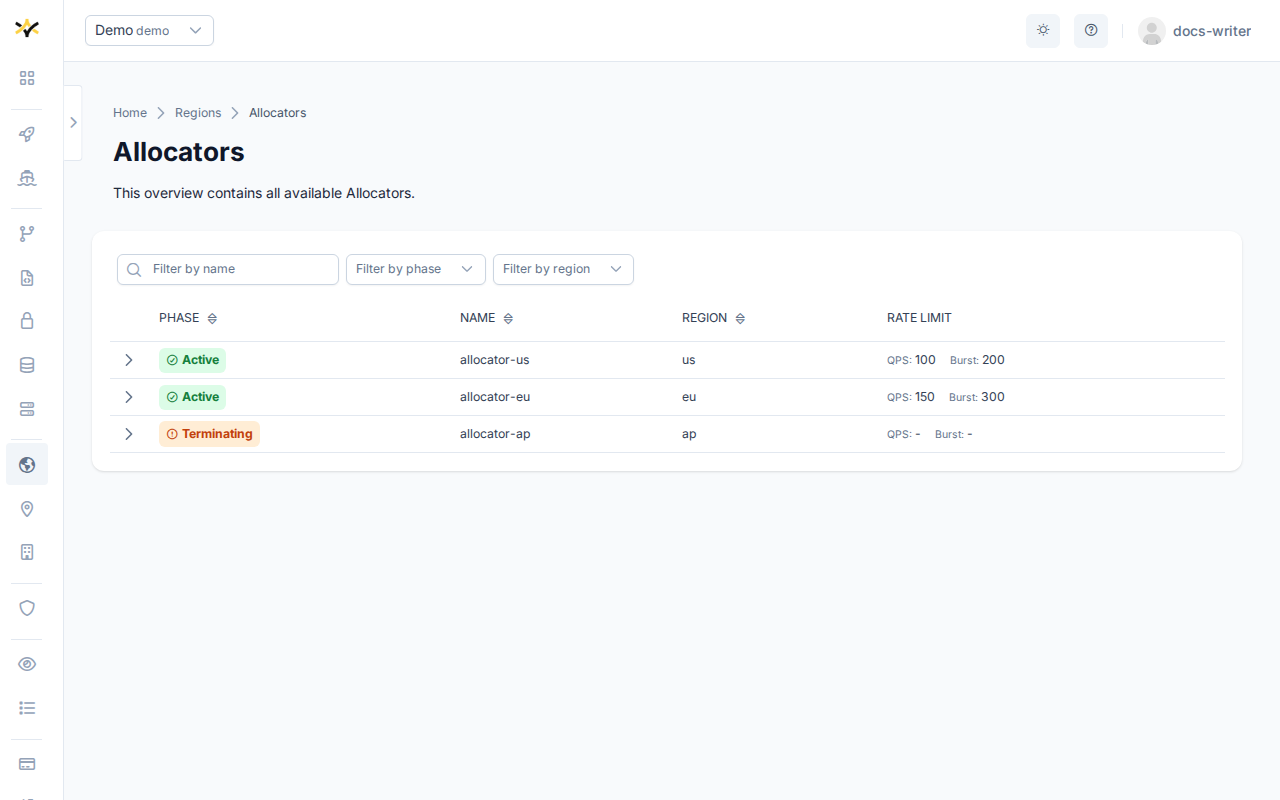Screen dimensions: 1280x800
Task: Click the region cell 'ap'
Action: pos(689,434)
